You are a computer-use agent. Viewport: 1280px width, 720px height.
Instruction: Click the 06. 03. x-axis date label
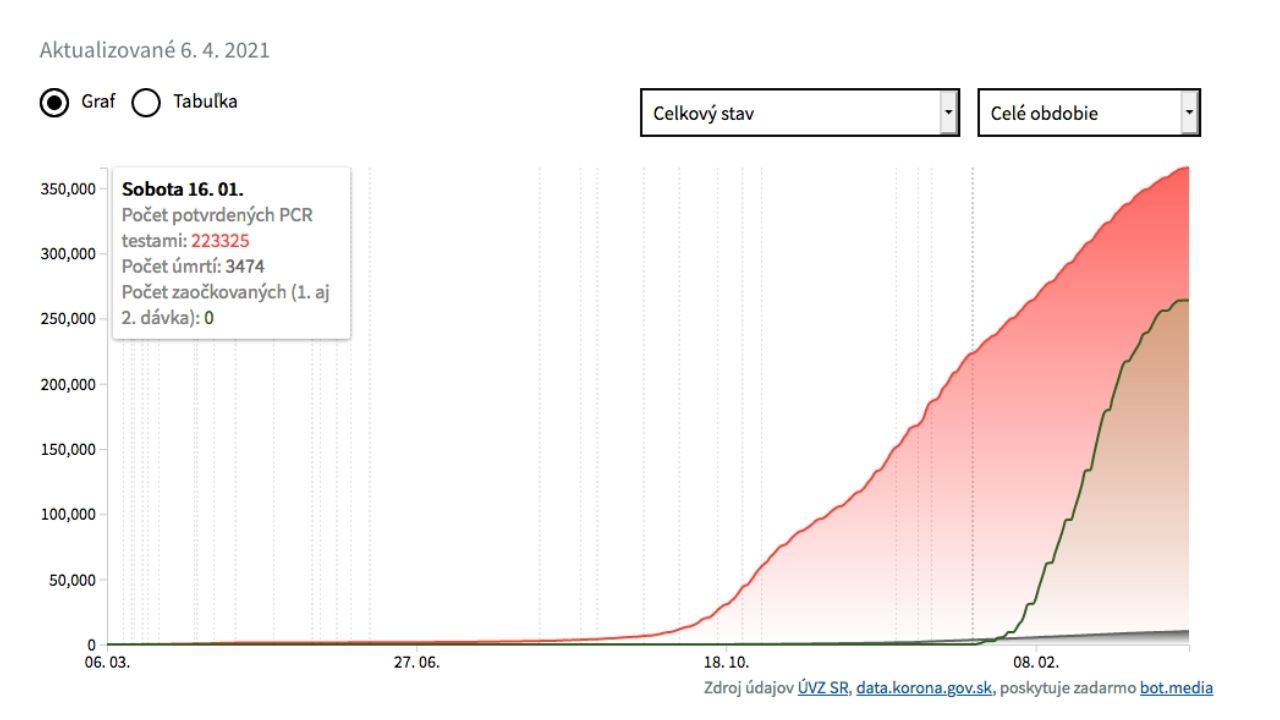tap(108, 663)
